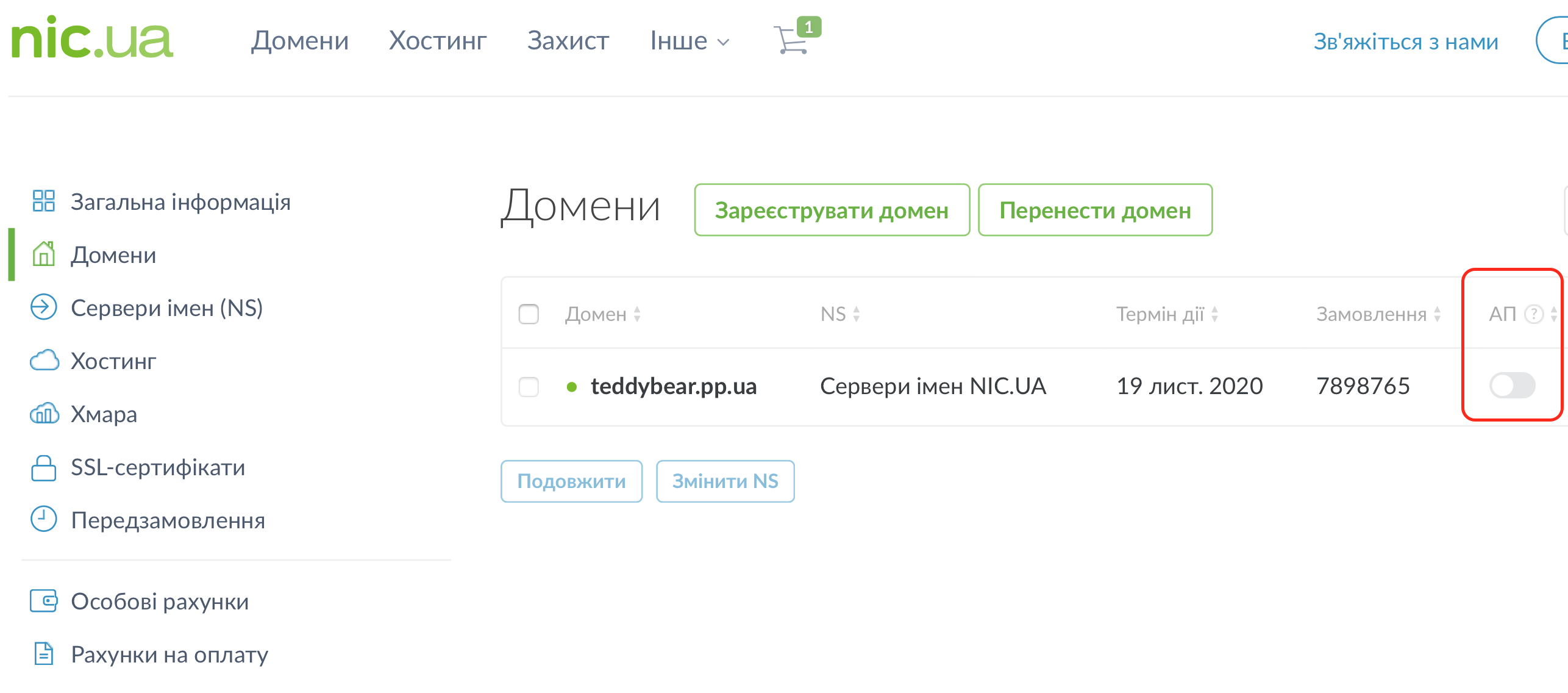Click the Сервери імен arrow icon

point(43,307)
